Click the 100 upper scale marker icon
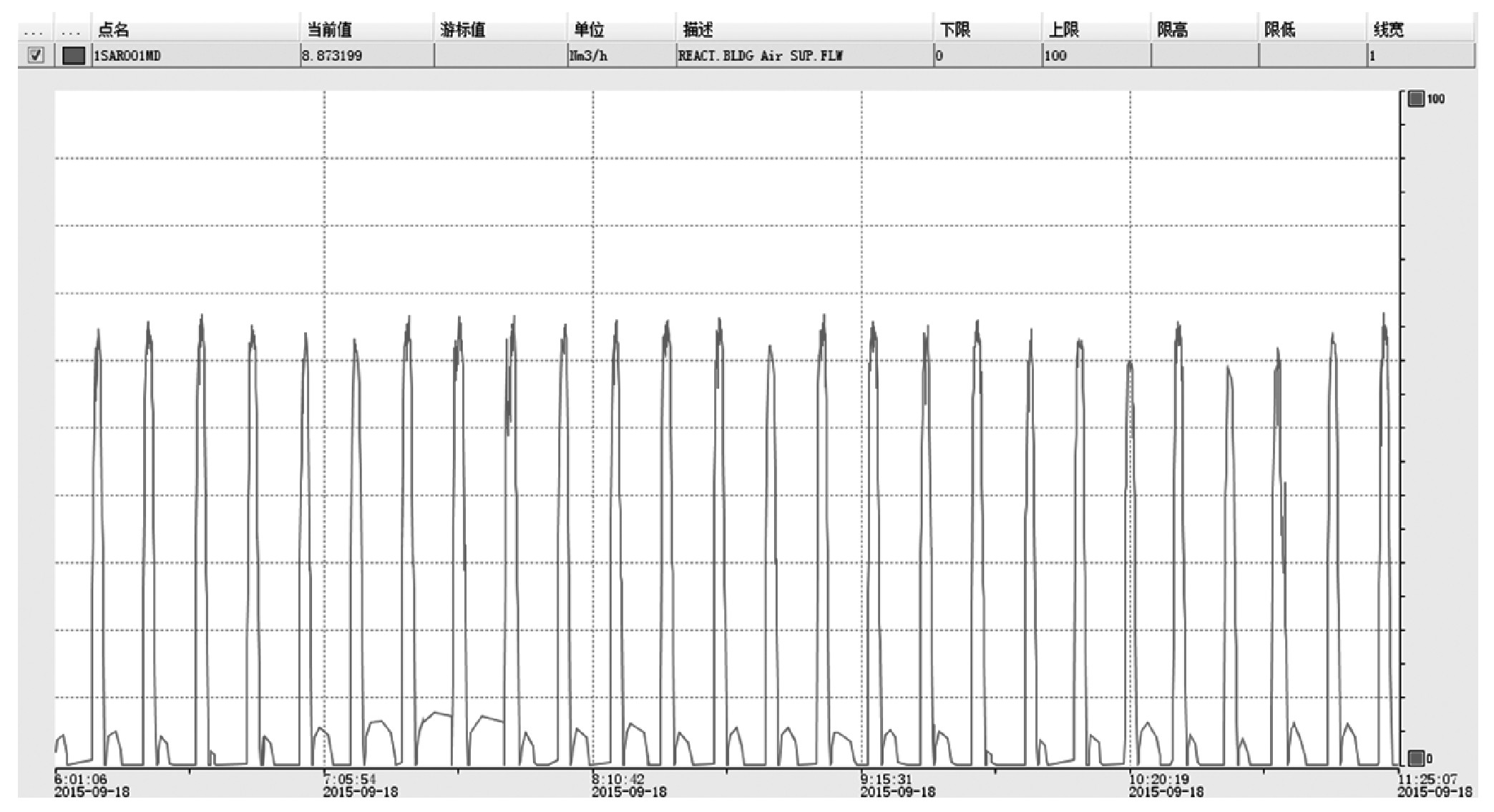The image size is (1494, 812). coord(1415,99)
